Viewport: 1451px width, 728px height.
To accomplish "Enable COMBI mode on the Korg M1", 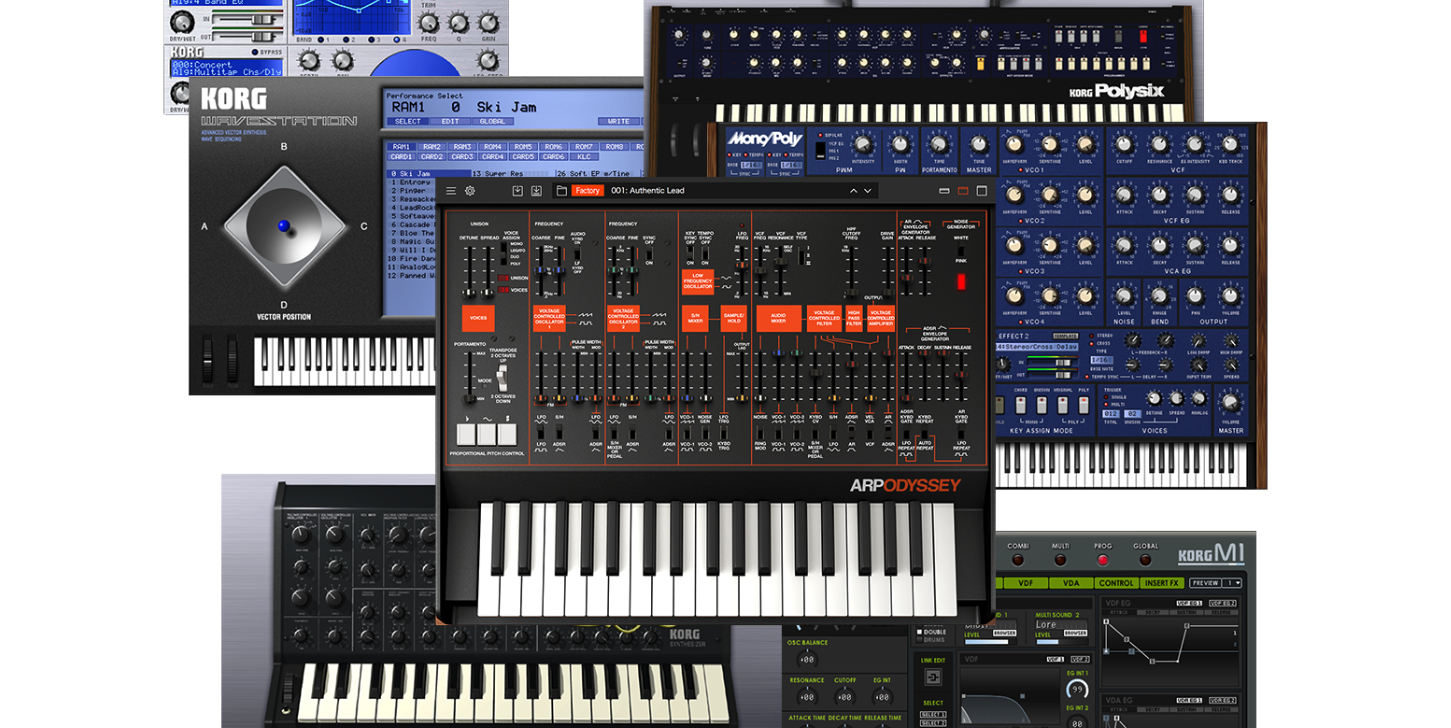I will click(1019, 560).
